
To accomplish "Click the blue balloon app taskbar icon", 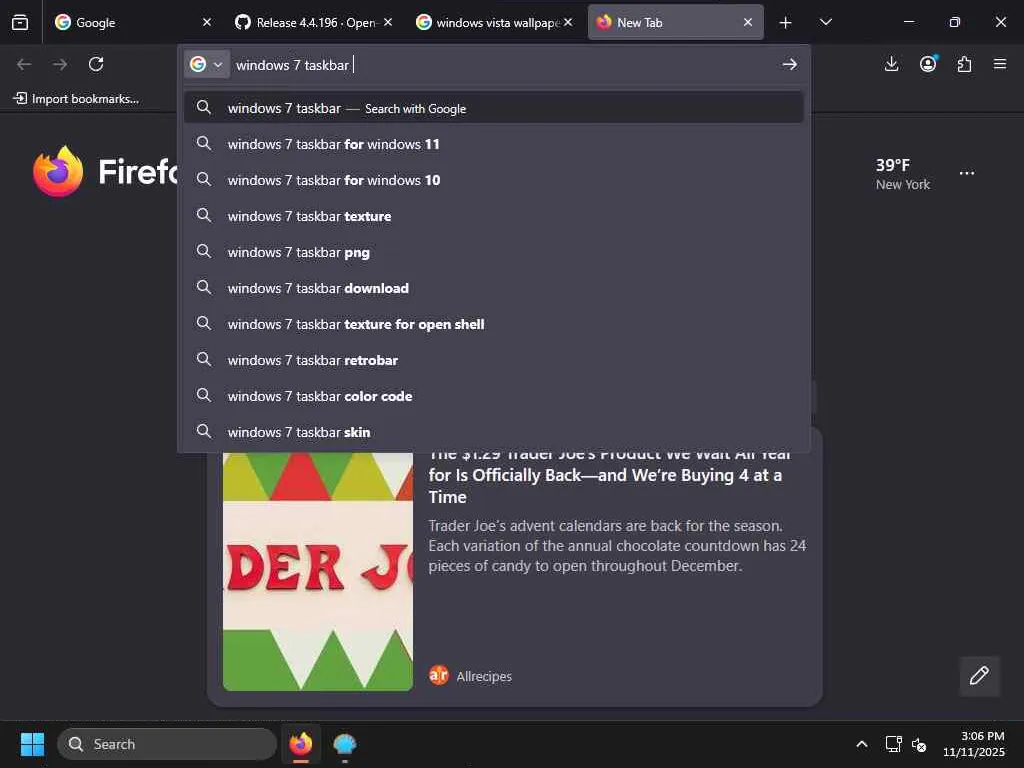I will tap(344, 744).
